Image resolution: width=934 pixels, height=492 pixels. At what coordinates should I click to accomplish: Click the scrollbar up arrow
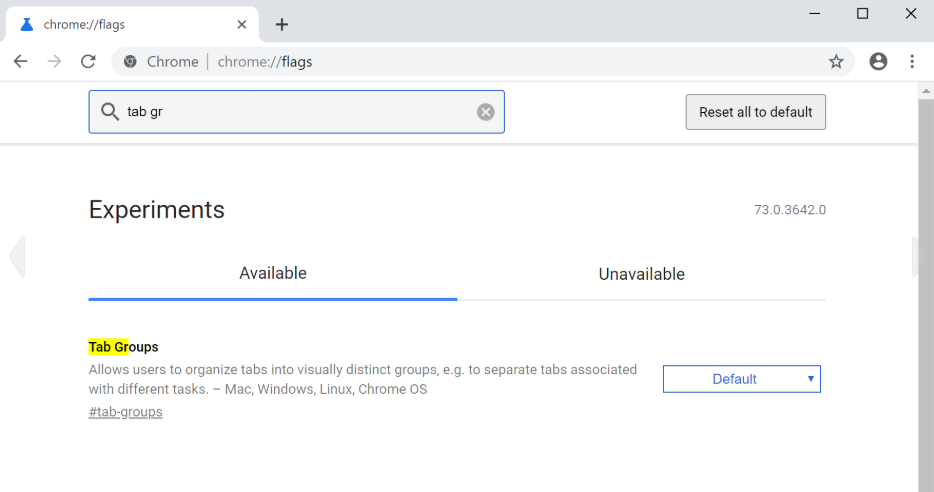tap(926, 91)
